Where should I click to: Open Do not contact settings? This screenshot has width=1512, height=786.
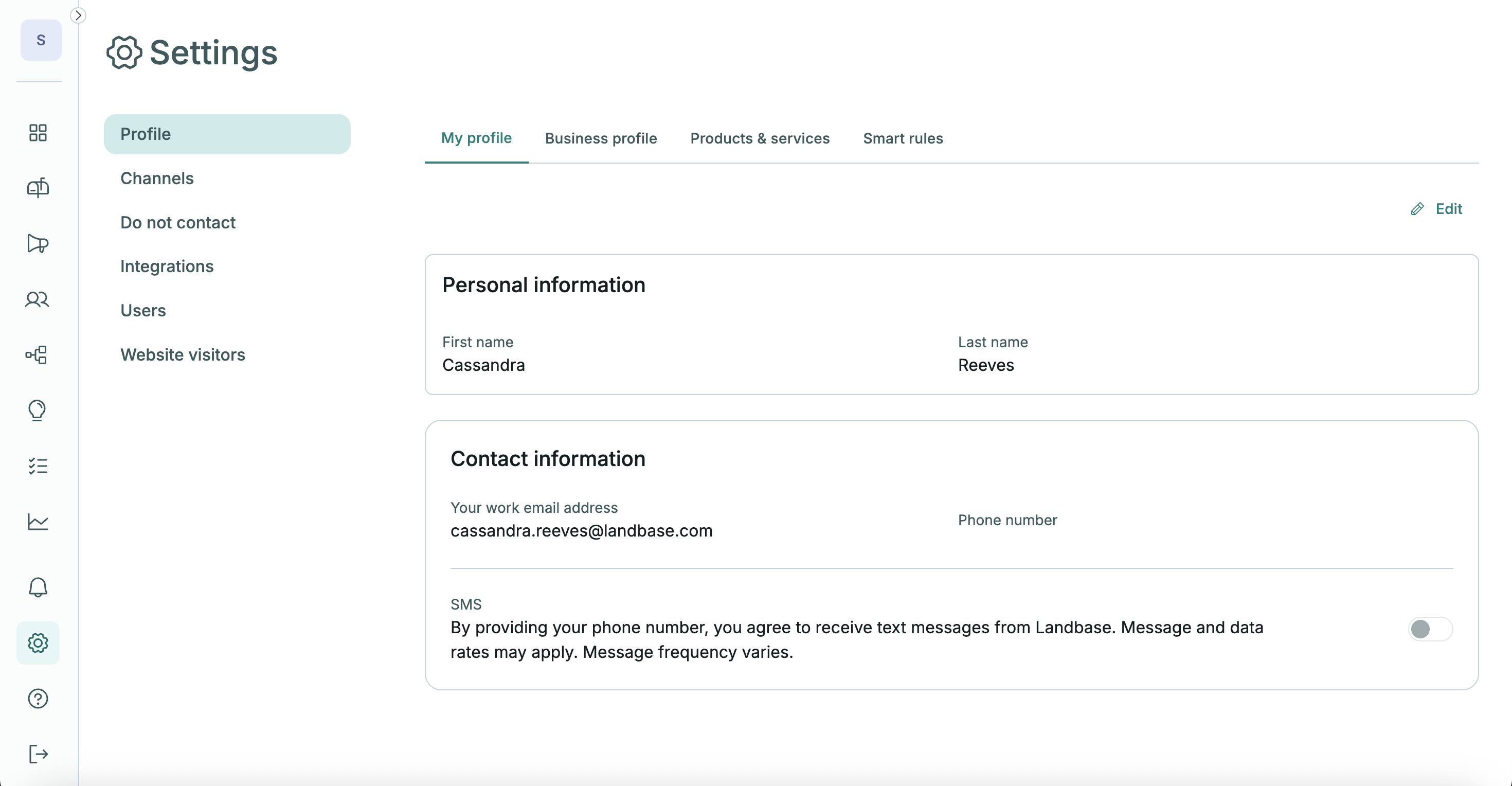[178, 222]
